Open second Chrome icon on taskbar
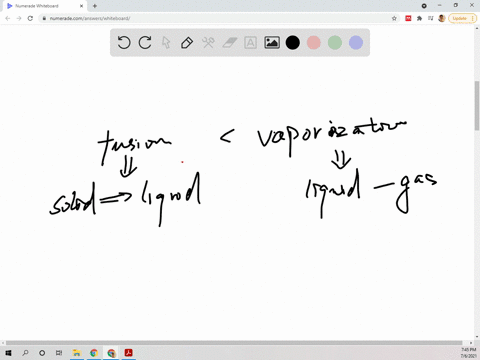The height and width of the screenshot is (360, 480). click(x=111, y=353)
